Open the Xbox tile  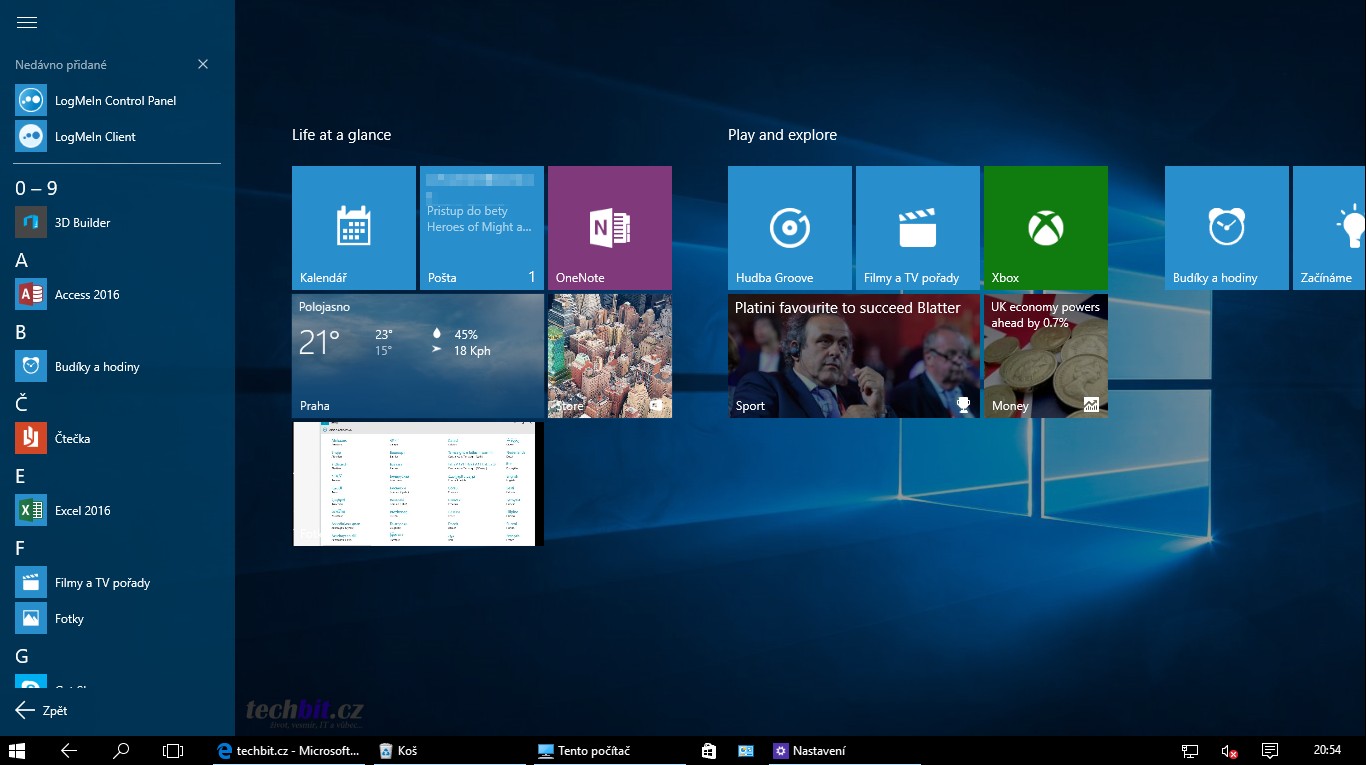tap(1045, 228)
